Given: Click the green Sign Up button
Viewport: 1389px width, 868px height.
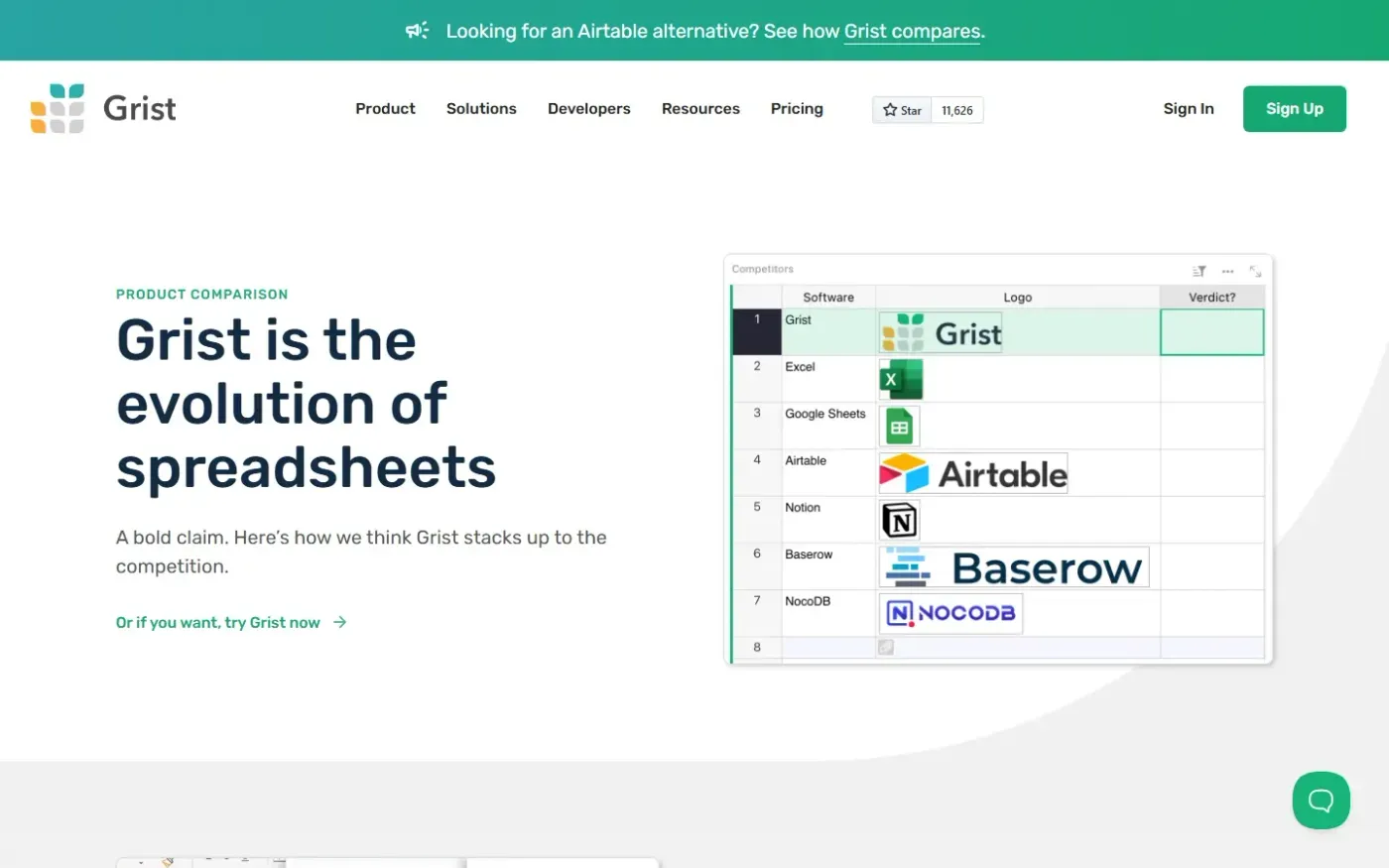Looking at the screenshot, I should click(1295, 108).
